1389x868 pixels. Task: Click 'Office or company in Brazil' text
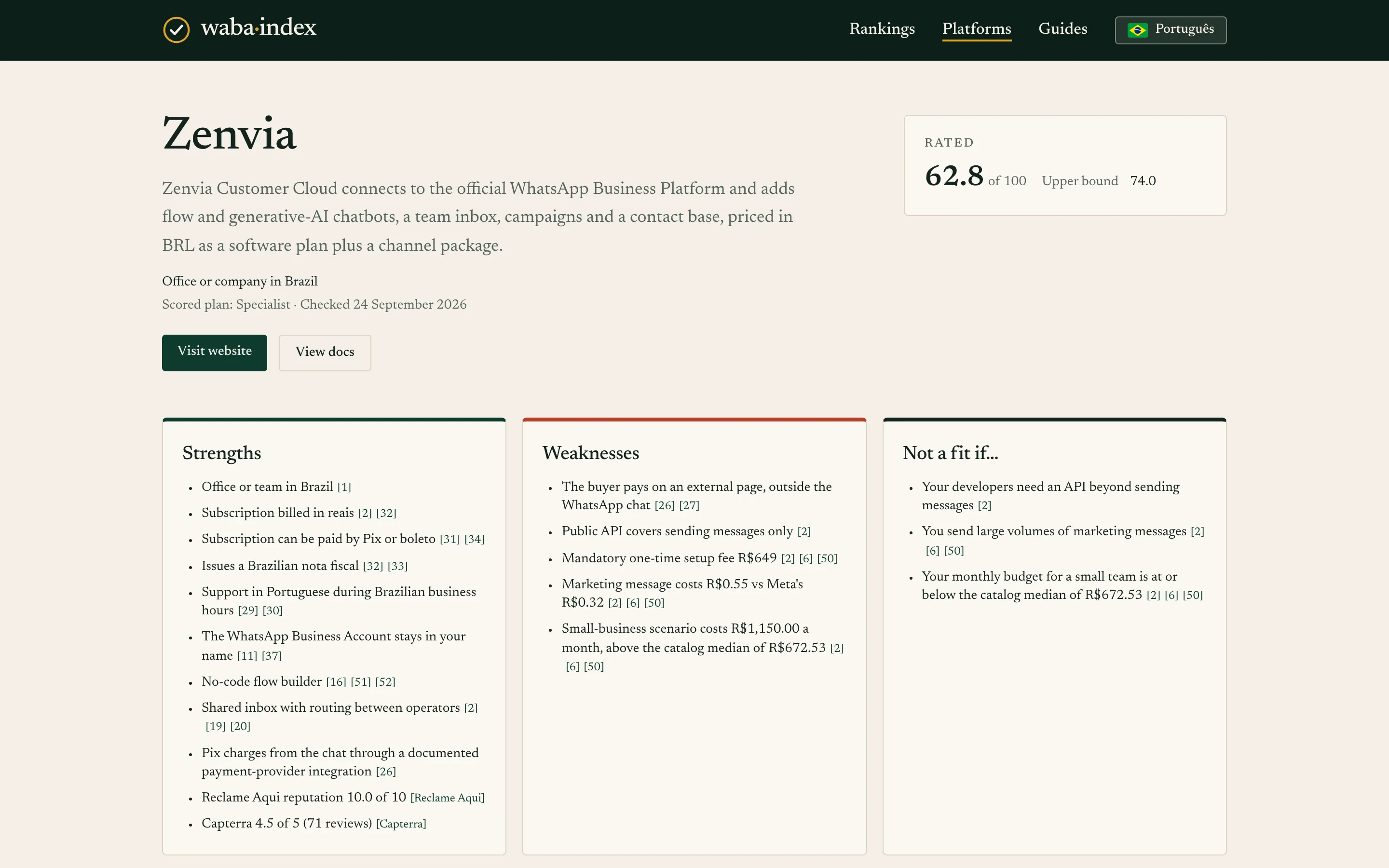click(x=239, y=281)
